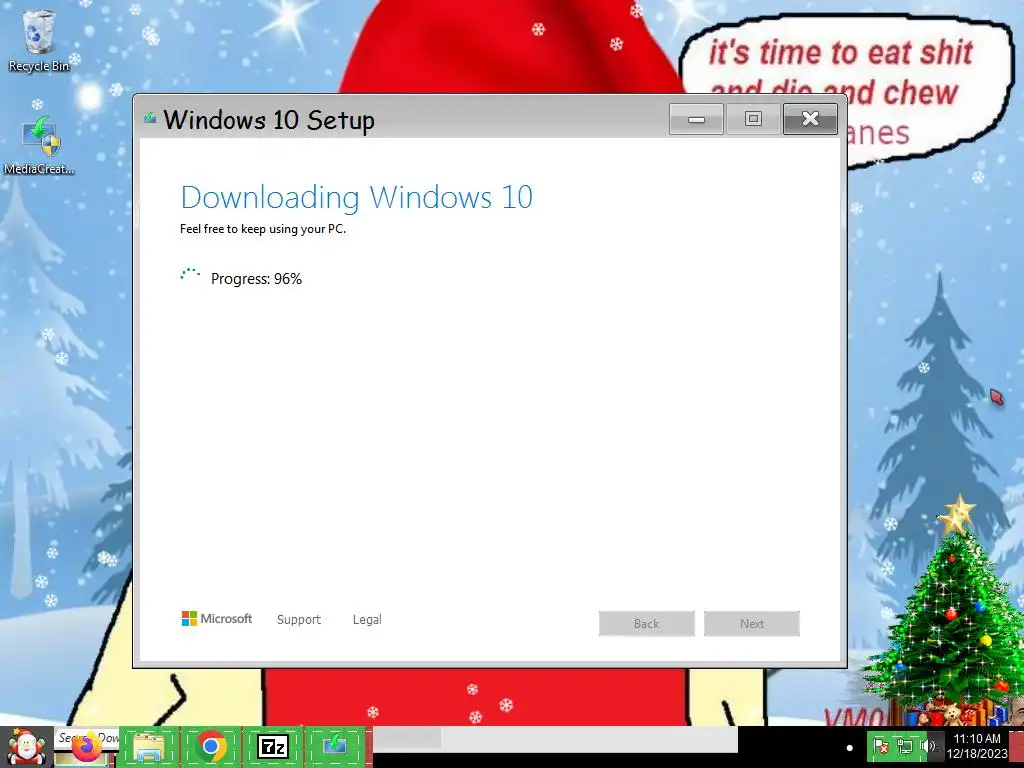Click the loading spinner beside Progress
This screenshot has height=768, width=1024.
pyautogui.click(x=190, y=275)
